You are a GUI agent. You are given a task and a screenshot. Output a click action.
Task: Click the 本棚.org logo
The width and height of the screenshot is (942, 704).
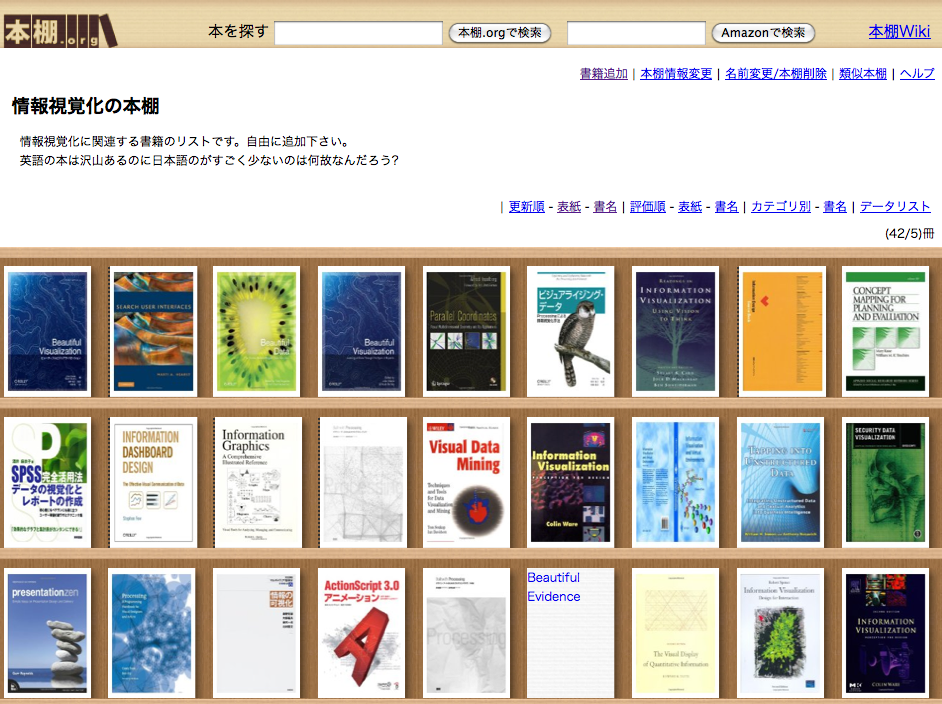pyautogui.click(x=60, y=31)
